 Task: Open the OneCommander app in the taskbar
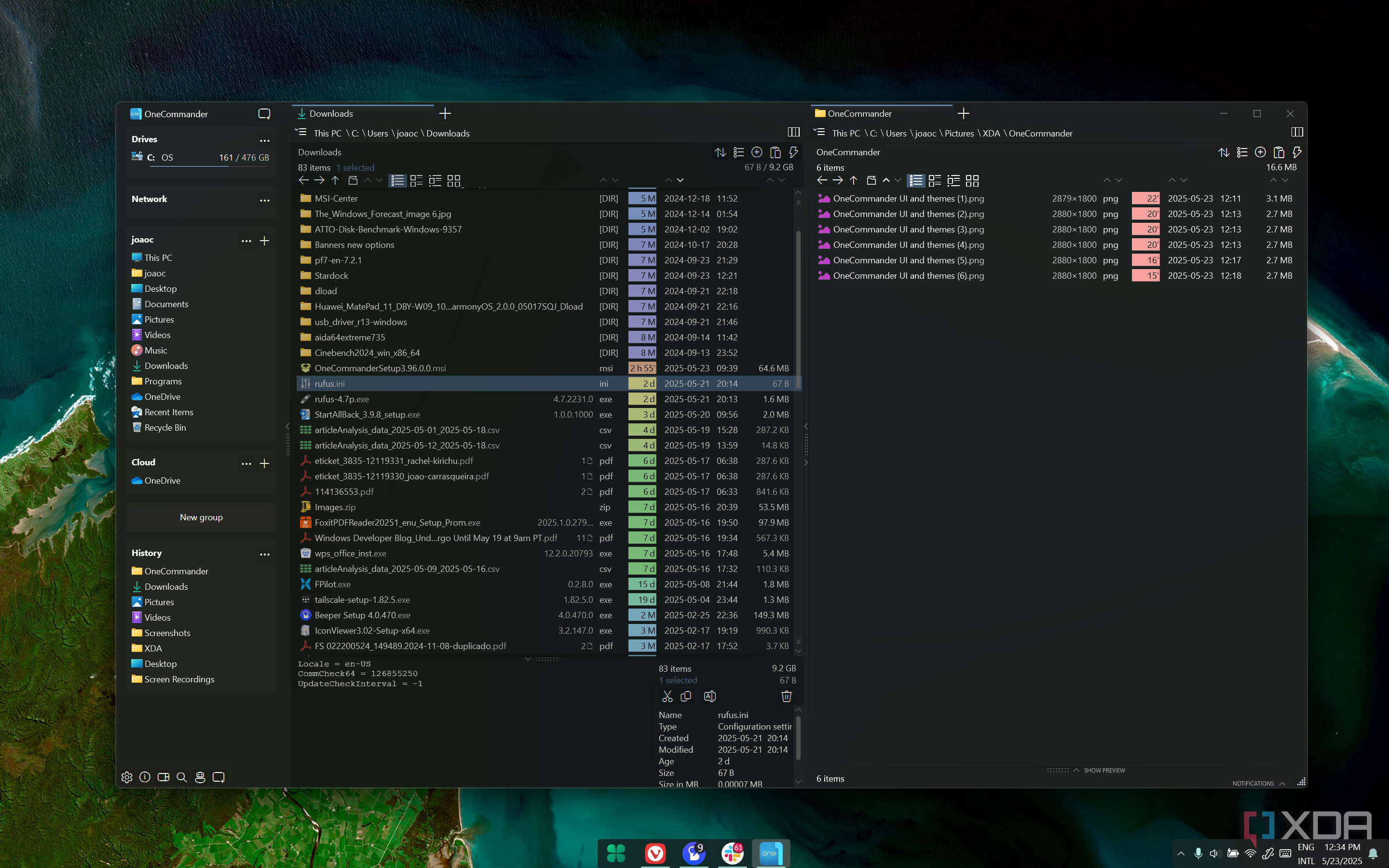(770, 853)
